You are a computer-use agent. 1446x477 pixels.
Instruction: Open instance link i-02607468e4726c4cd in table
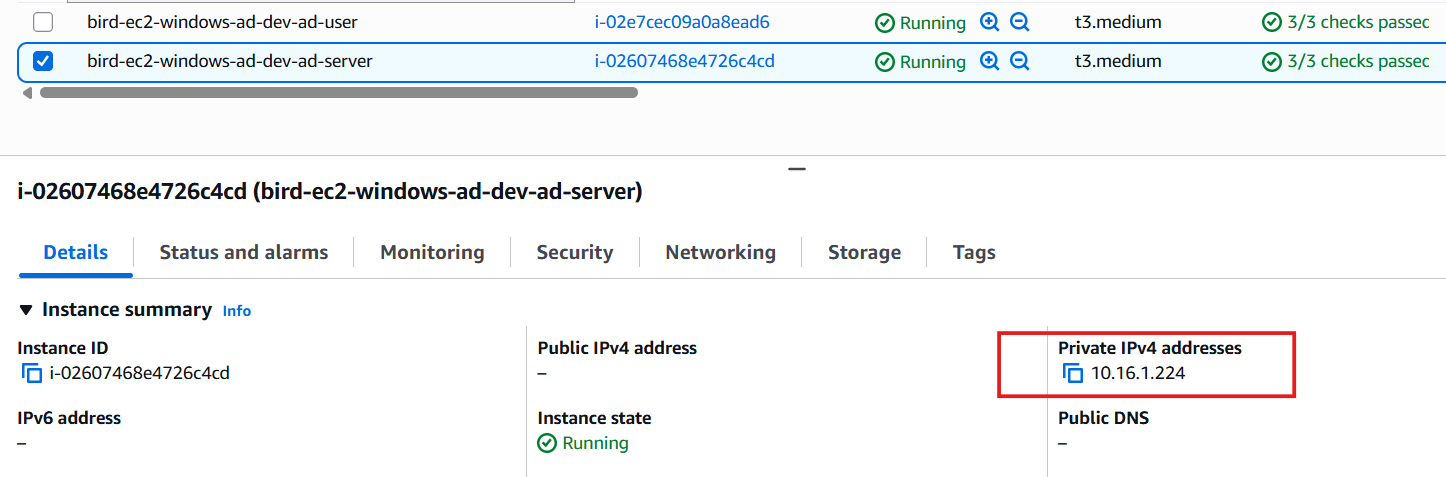pyautogui.click(x=684, y=61)
